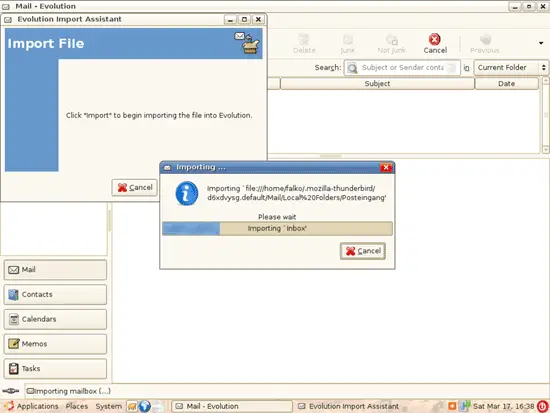Screen dimensions: 550x413
Task: Click the globe browser launcher in the panel
Action: [x=145, y=406]
